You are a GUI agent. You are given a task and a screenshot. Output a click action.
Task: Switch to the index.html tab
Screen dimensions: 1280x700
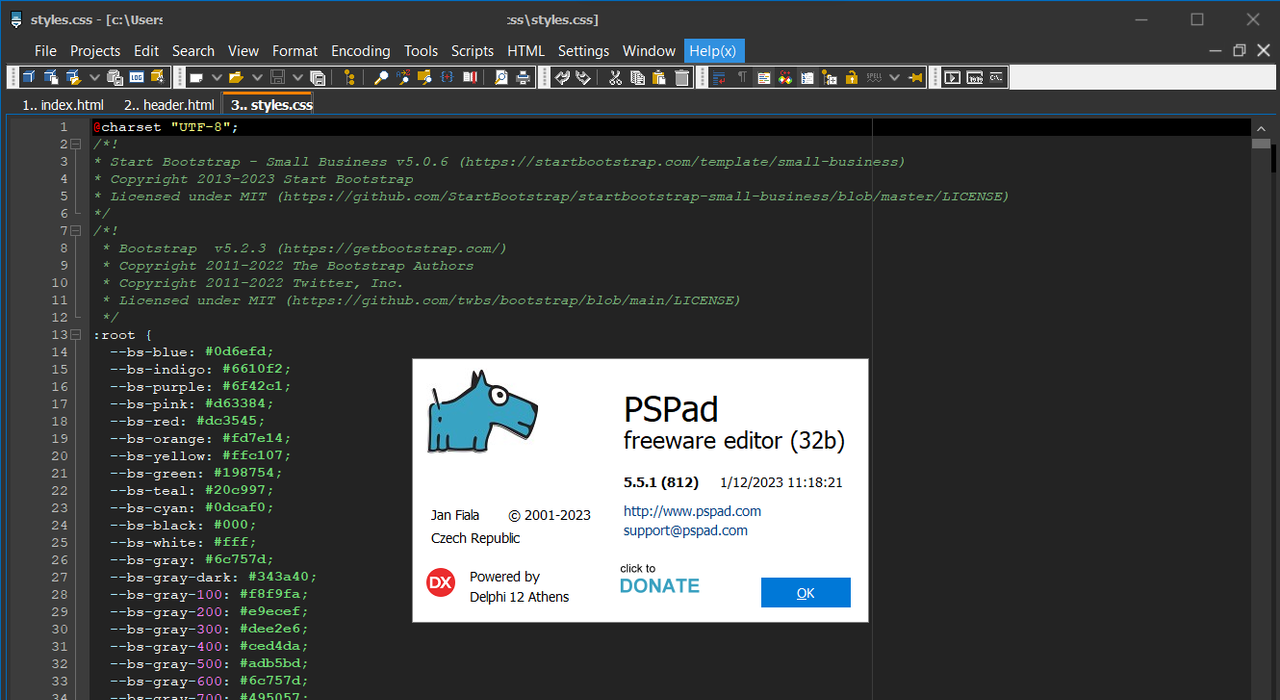click(62, 105)
